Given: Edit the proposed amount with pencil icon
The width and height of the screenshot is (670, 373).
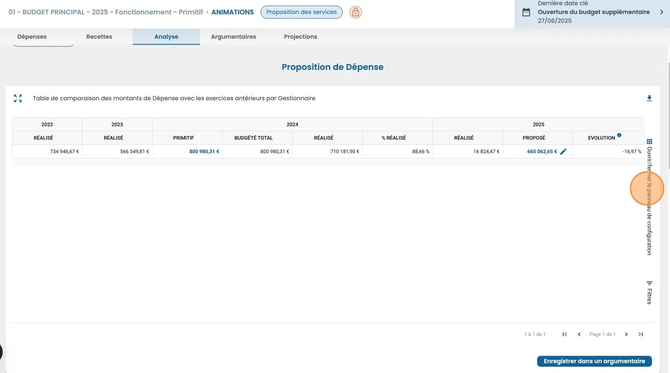Looking at the screenshot, I should click(563, 151).
